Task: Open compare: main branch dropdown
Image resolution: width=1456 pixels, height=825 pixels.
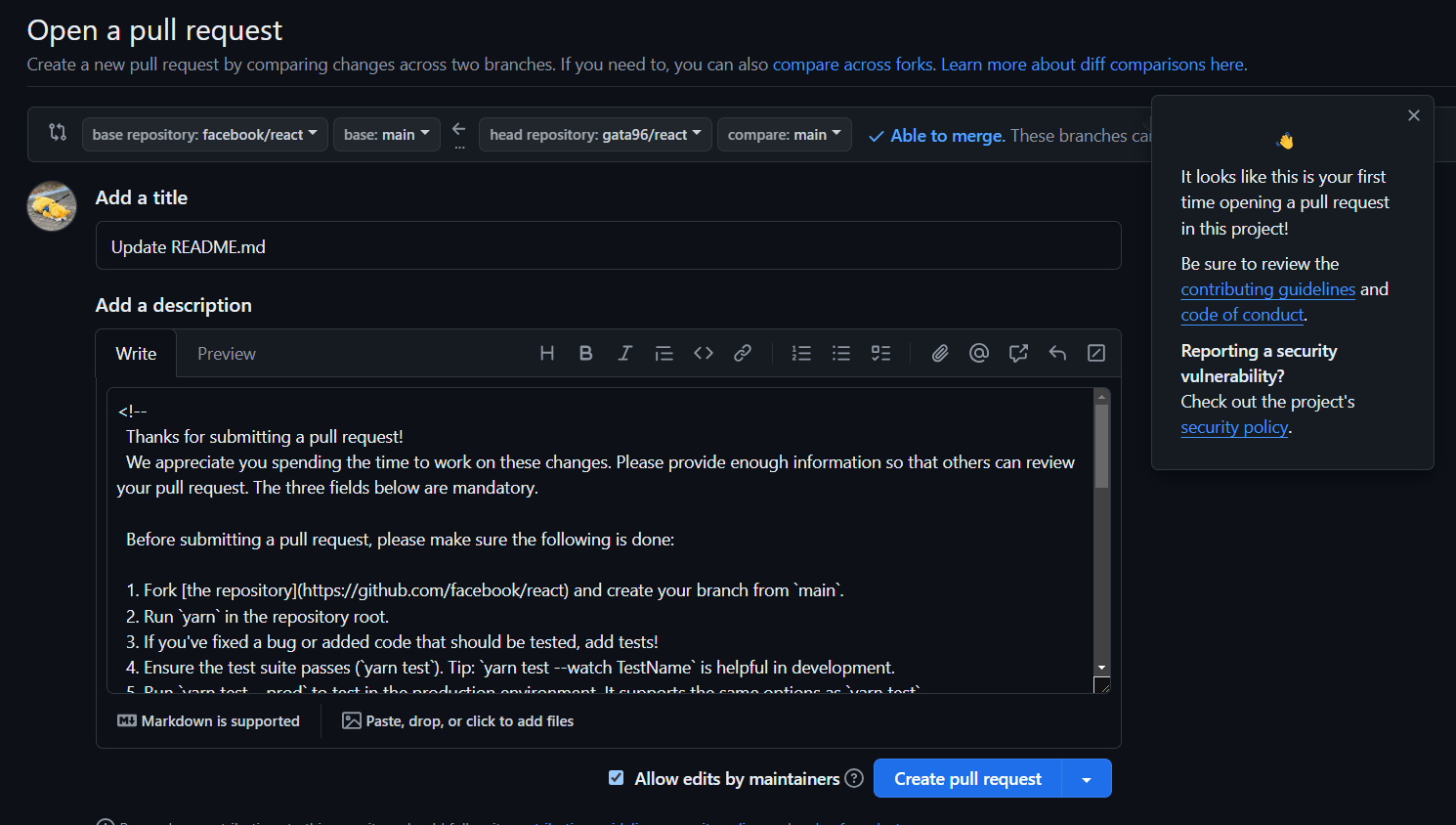Action: point(784,135)
